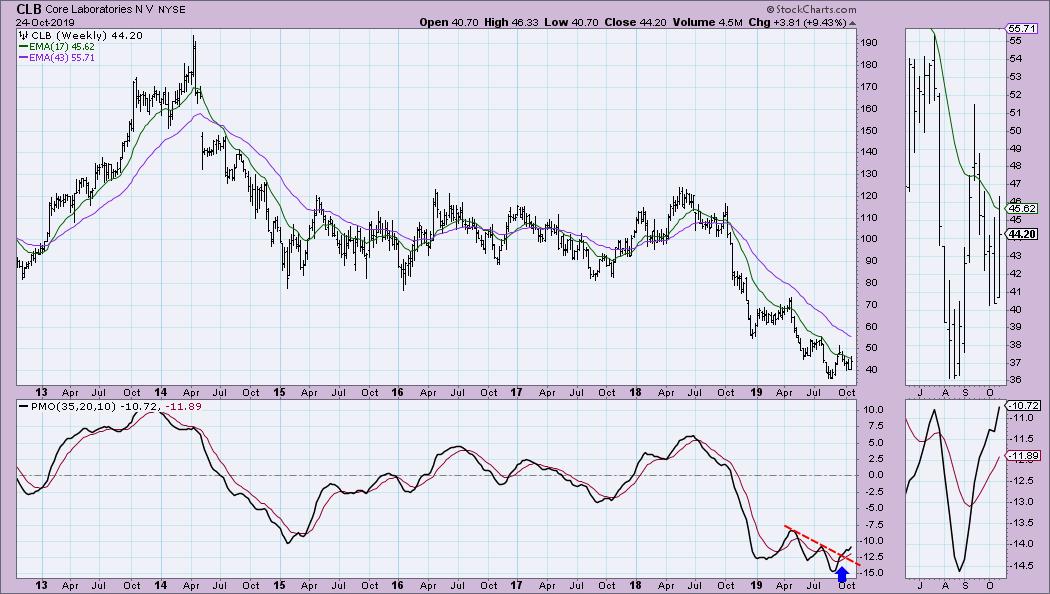Image resolution: width=1050 pixels, height=594 pixels.
Task: Click the 10.0 label on the PMO axis
Action: click(875, 410)
